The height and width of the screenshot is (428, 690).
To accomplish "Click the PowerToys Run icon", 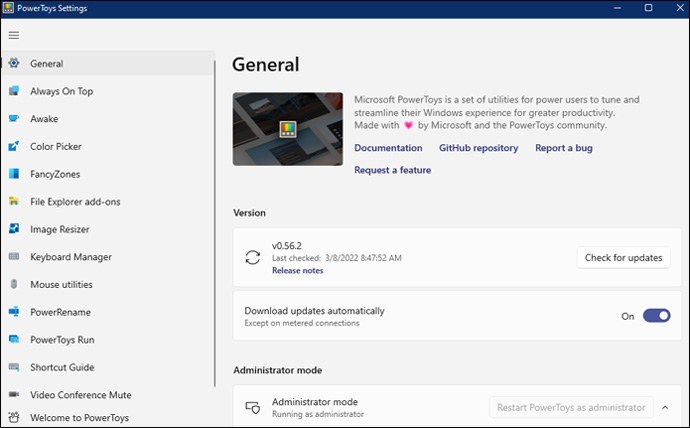I will pos(14,339).
